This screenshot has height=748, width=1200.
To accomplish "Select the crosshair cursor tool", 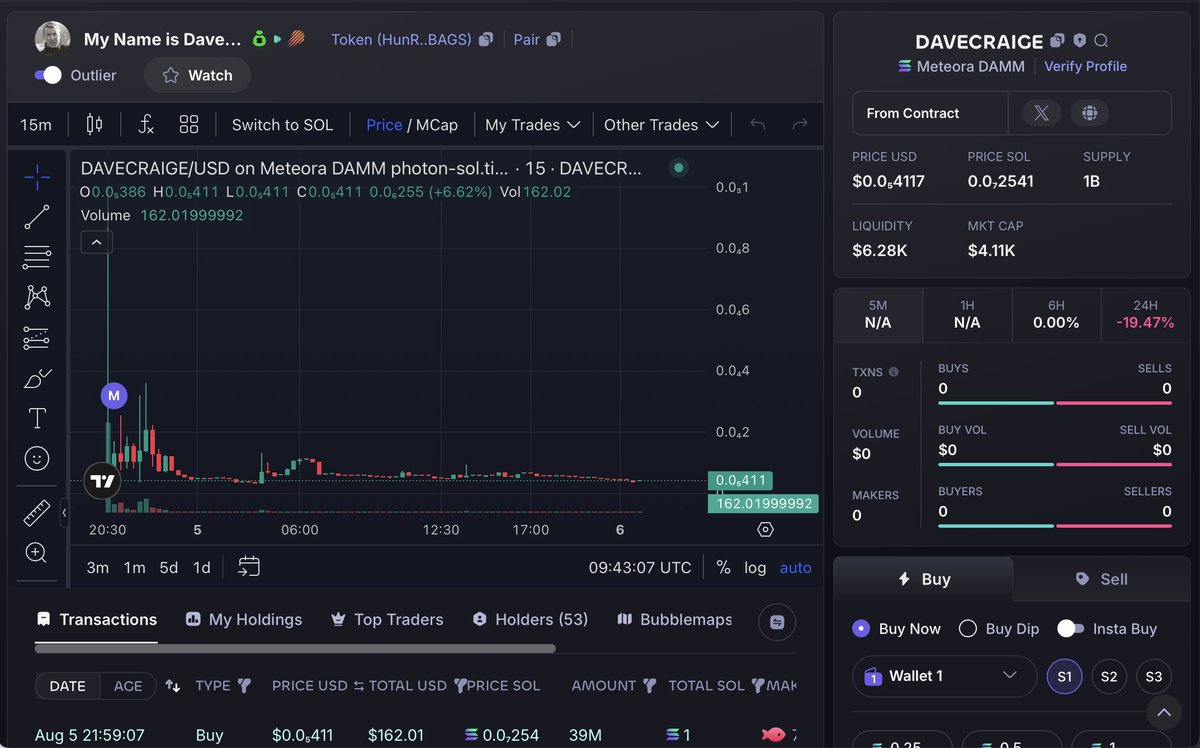I will [x=37, y=178].
